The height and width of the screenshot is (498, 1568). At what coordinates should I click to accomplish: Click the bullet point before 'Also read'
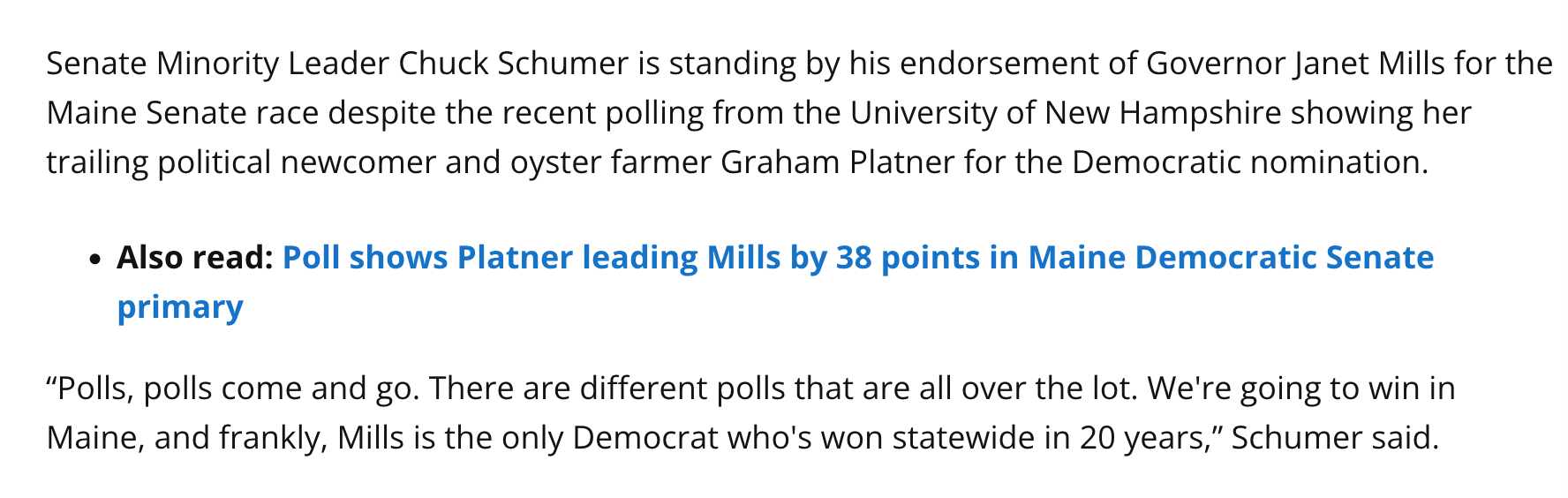point(95,260)
